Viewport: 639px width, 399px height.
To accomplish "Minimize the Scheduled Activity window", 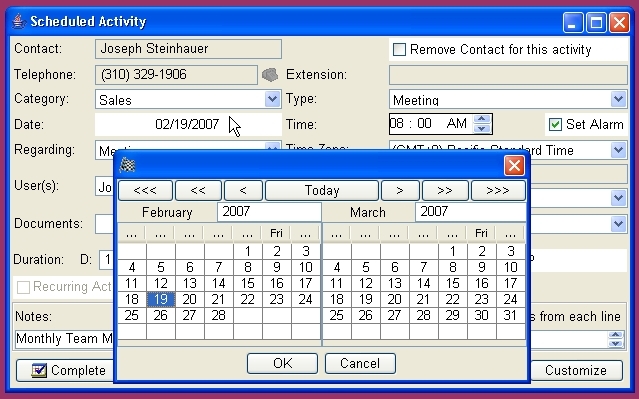I will coord(573,22).
